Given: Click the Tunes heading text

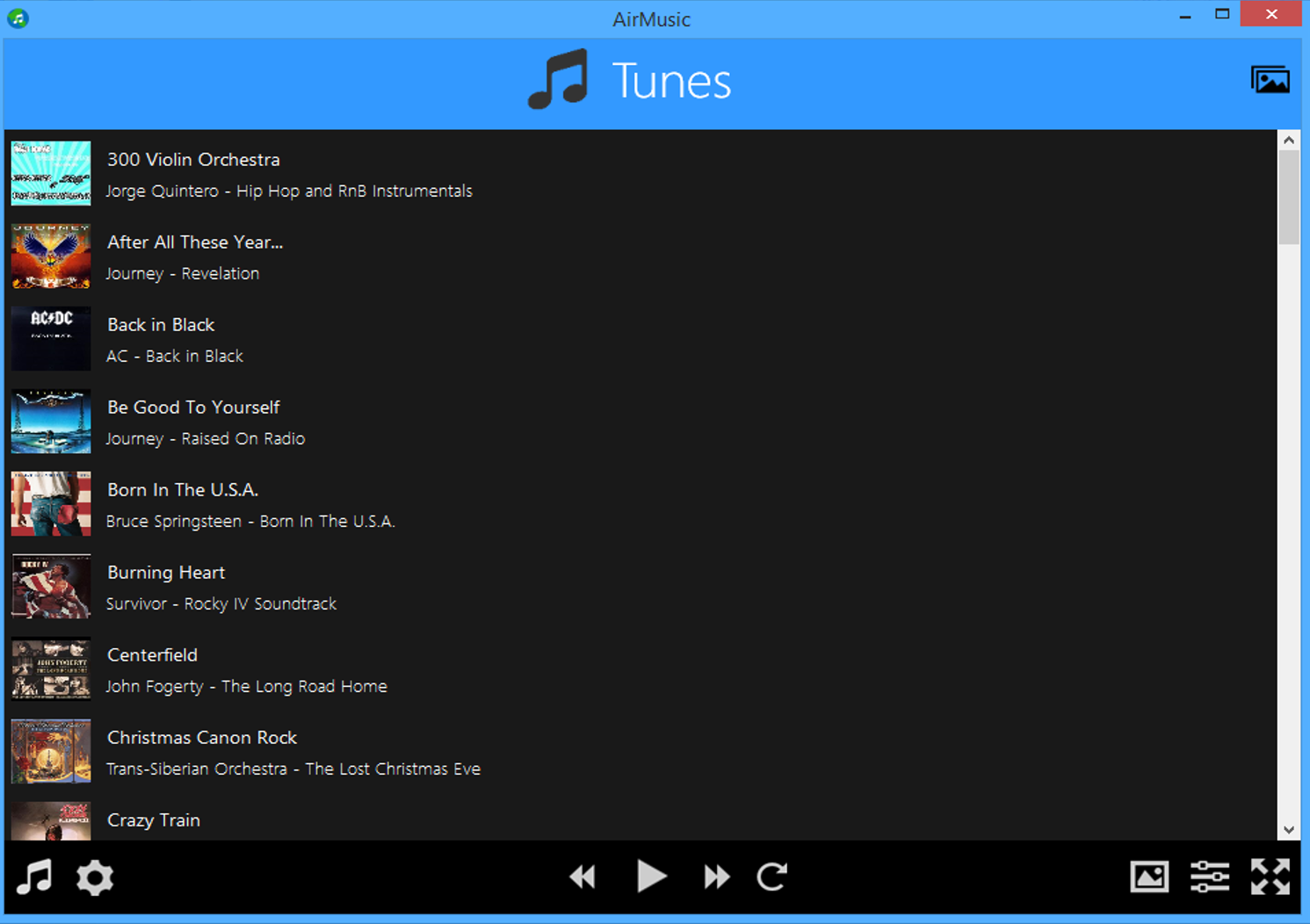Looking at the screenshot, I should click(x=671, y=81).
